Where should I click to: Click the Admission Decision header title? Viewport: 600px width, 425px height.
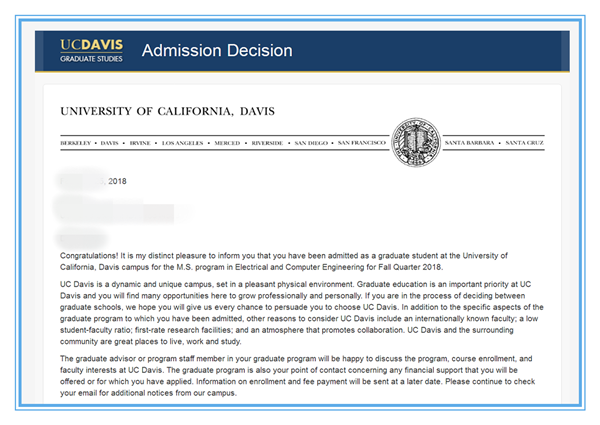pyautogui.click(x=217, y=51)
